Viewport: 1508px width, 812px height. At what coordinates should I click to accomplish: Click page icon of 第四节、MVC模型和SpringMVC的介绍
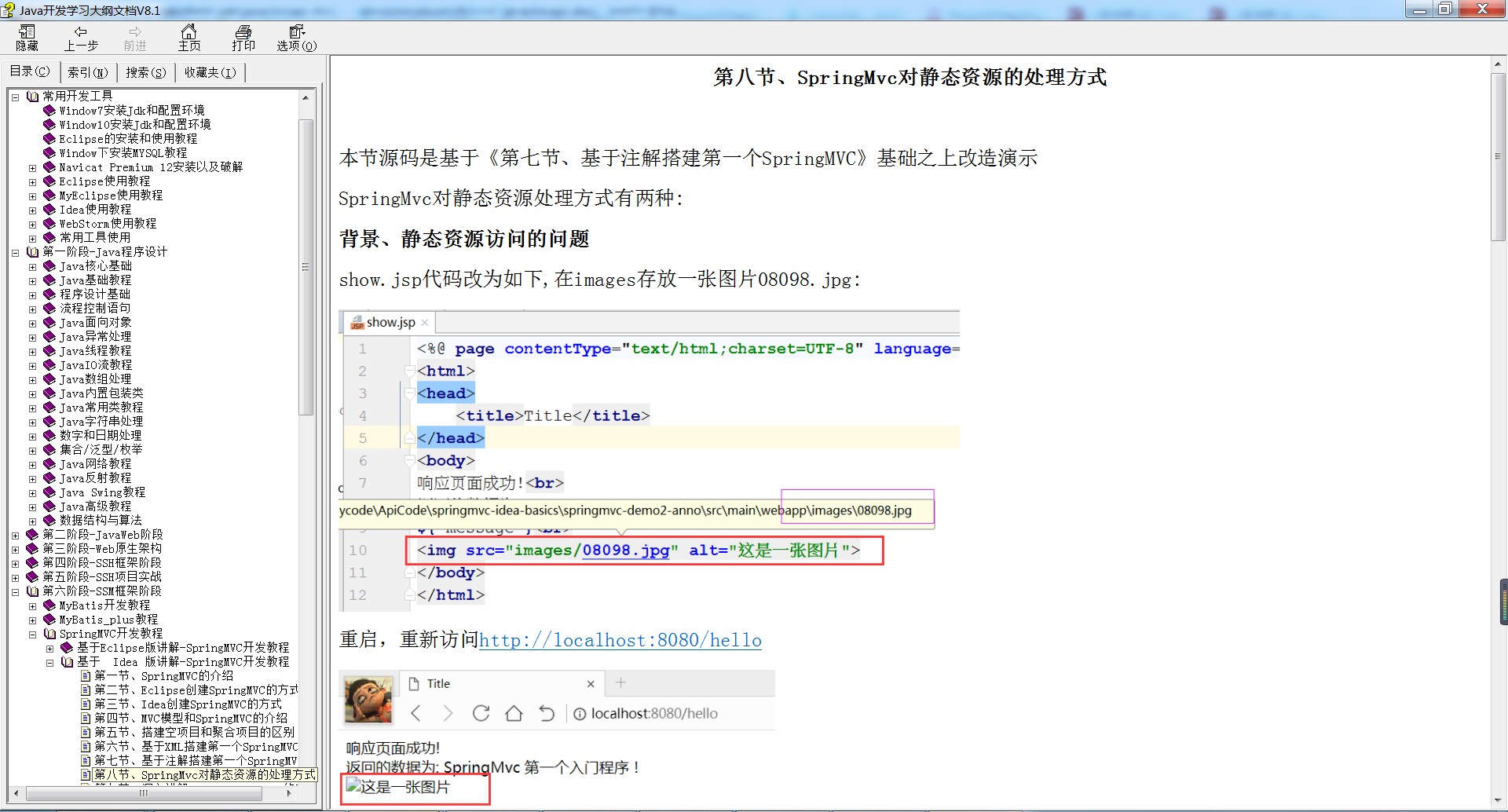click(x=86, y=719)
